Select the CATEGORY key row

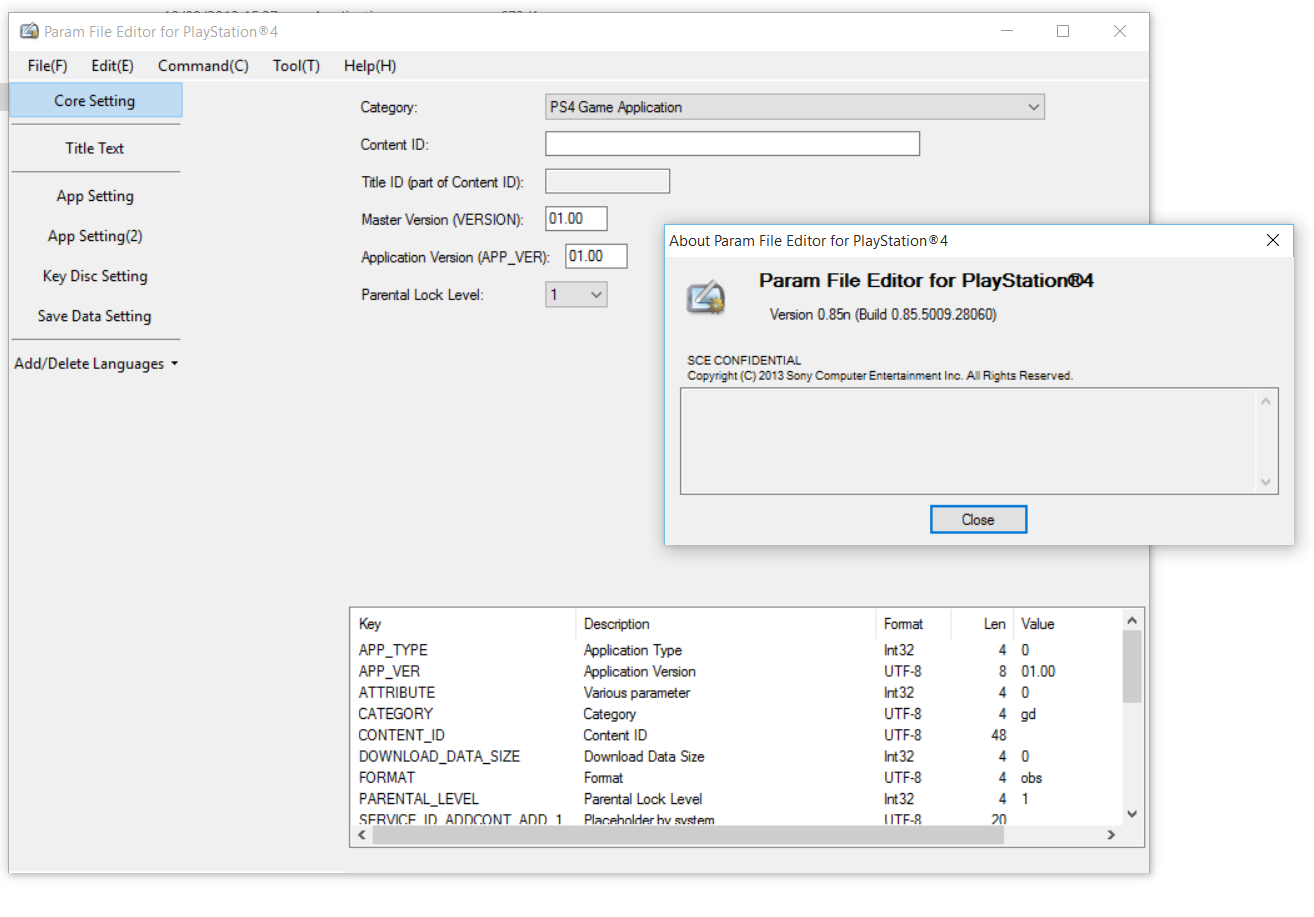point(736,714)
